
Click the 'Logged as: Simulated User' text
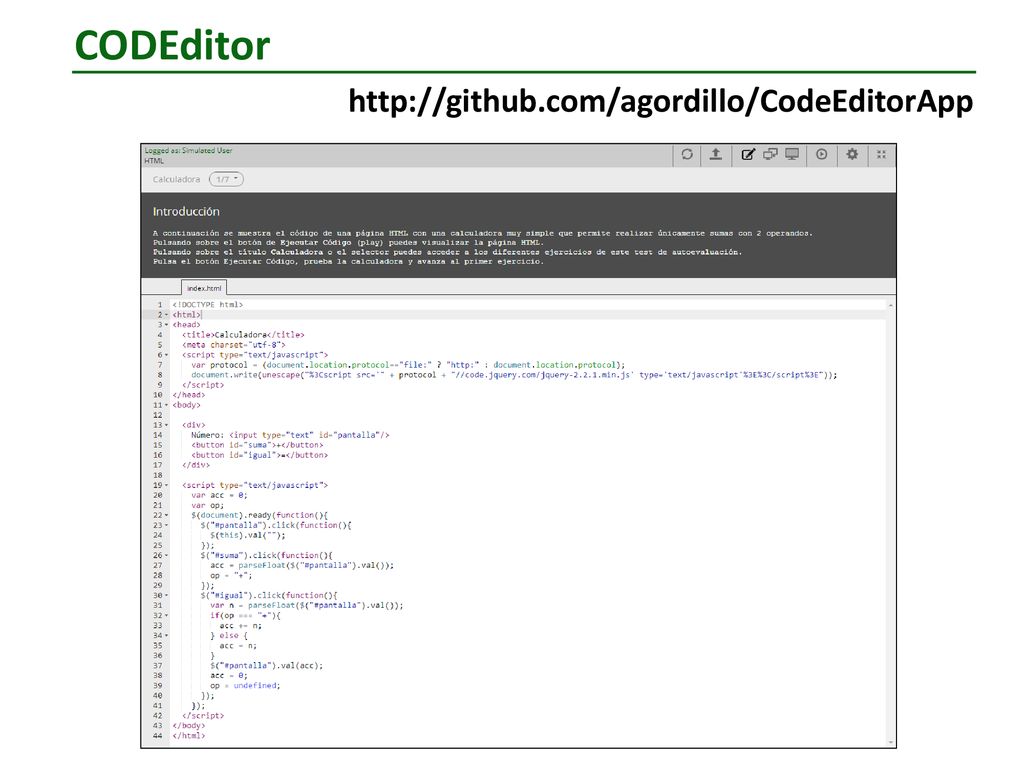189,150
